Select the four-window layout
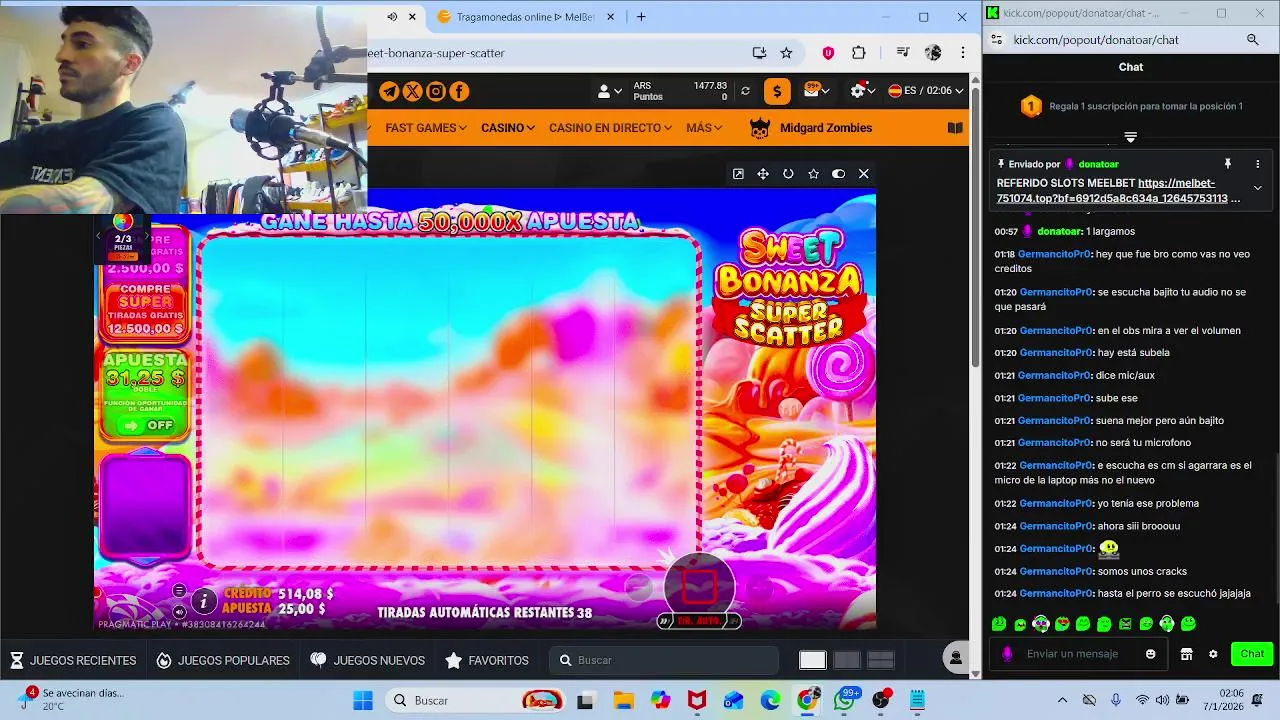This screenshot has width=1280, height=720. [x=881, y=660]
